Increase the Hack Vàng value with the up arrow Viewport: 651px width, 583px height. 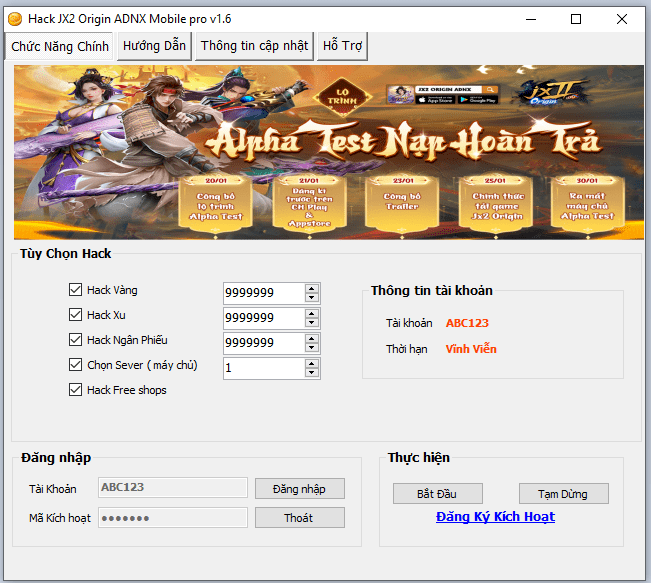tap(312, 288)
